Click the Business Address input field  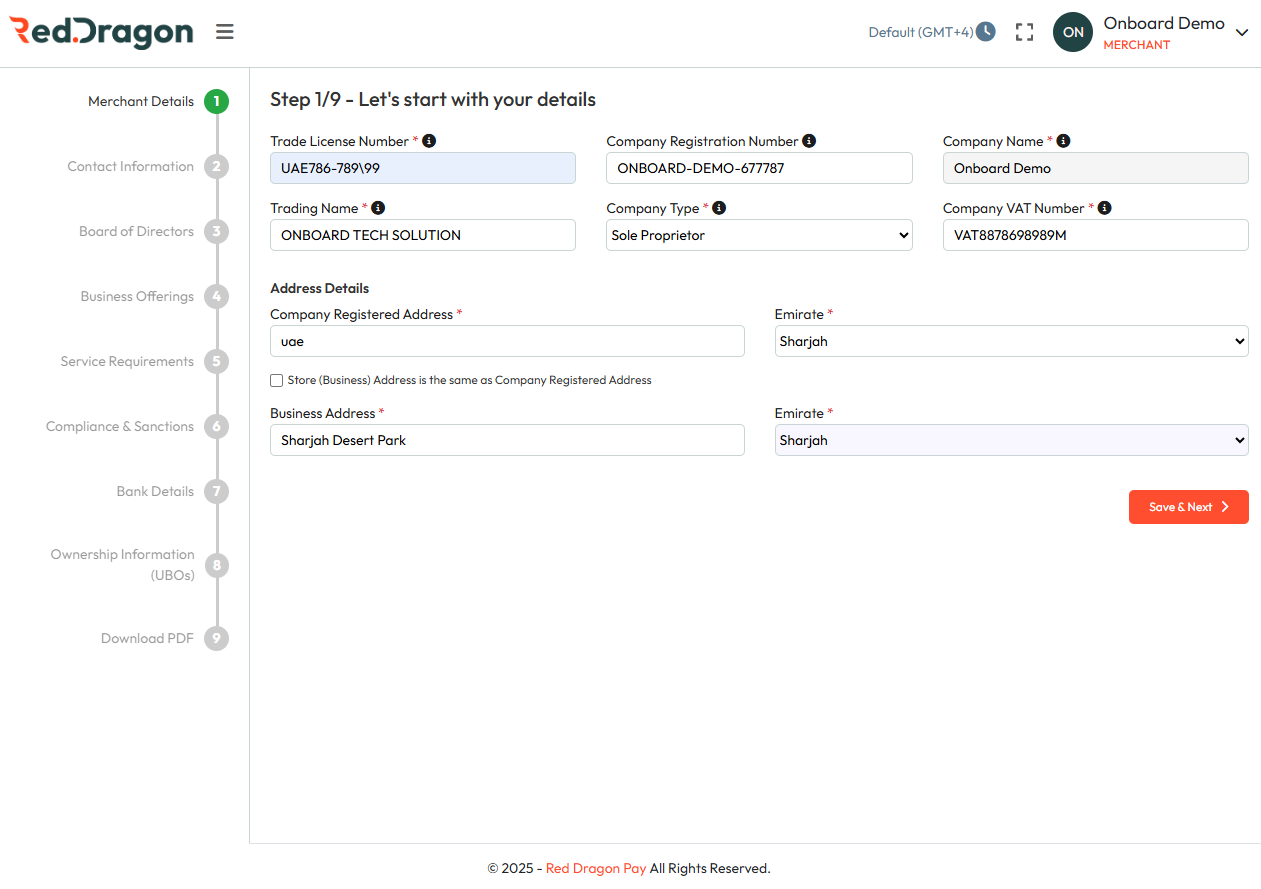507,440
